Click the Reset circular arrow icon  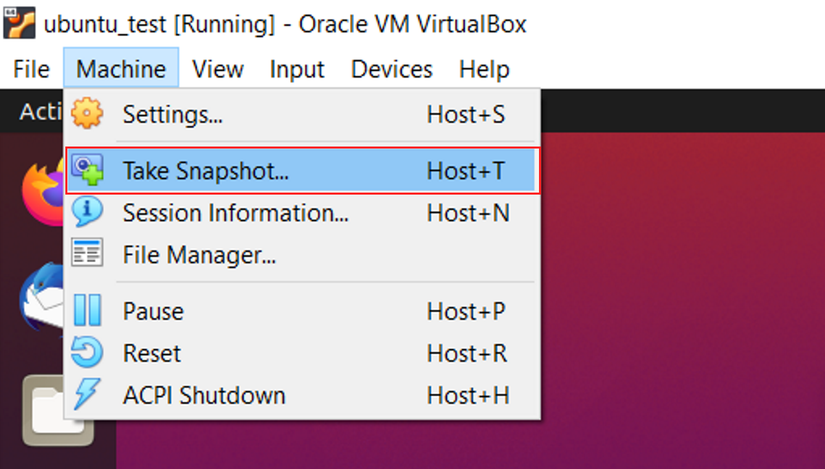[x=88, y=353]
